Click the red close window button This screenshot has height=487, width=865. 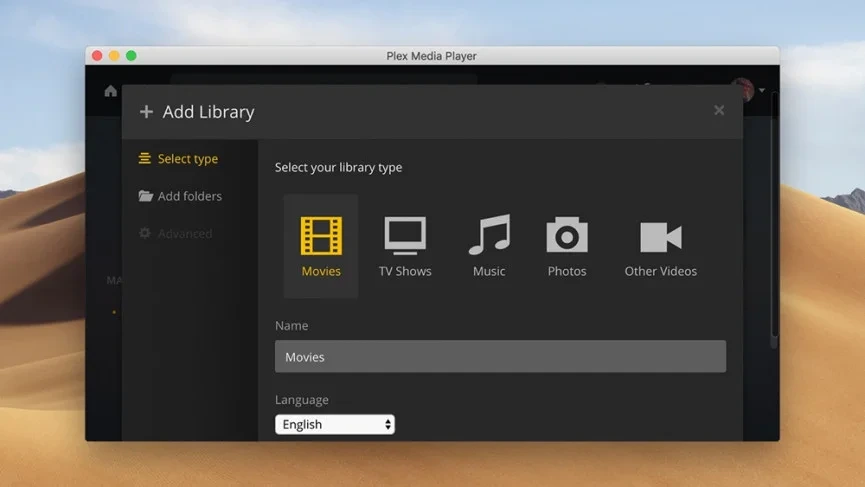tap(97, 56)
